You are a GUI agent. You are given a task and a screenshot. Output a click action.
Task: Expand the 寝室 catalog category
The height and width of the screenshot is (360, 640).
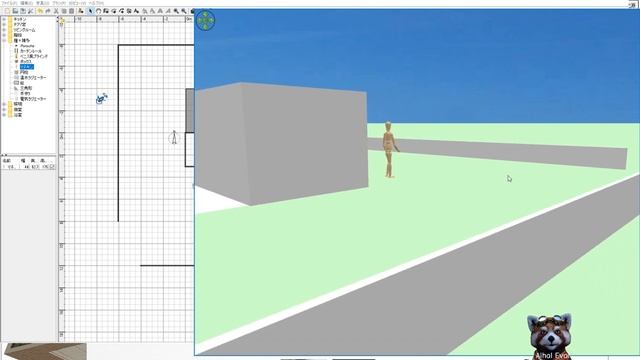(x=4, y=109)
